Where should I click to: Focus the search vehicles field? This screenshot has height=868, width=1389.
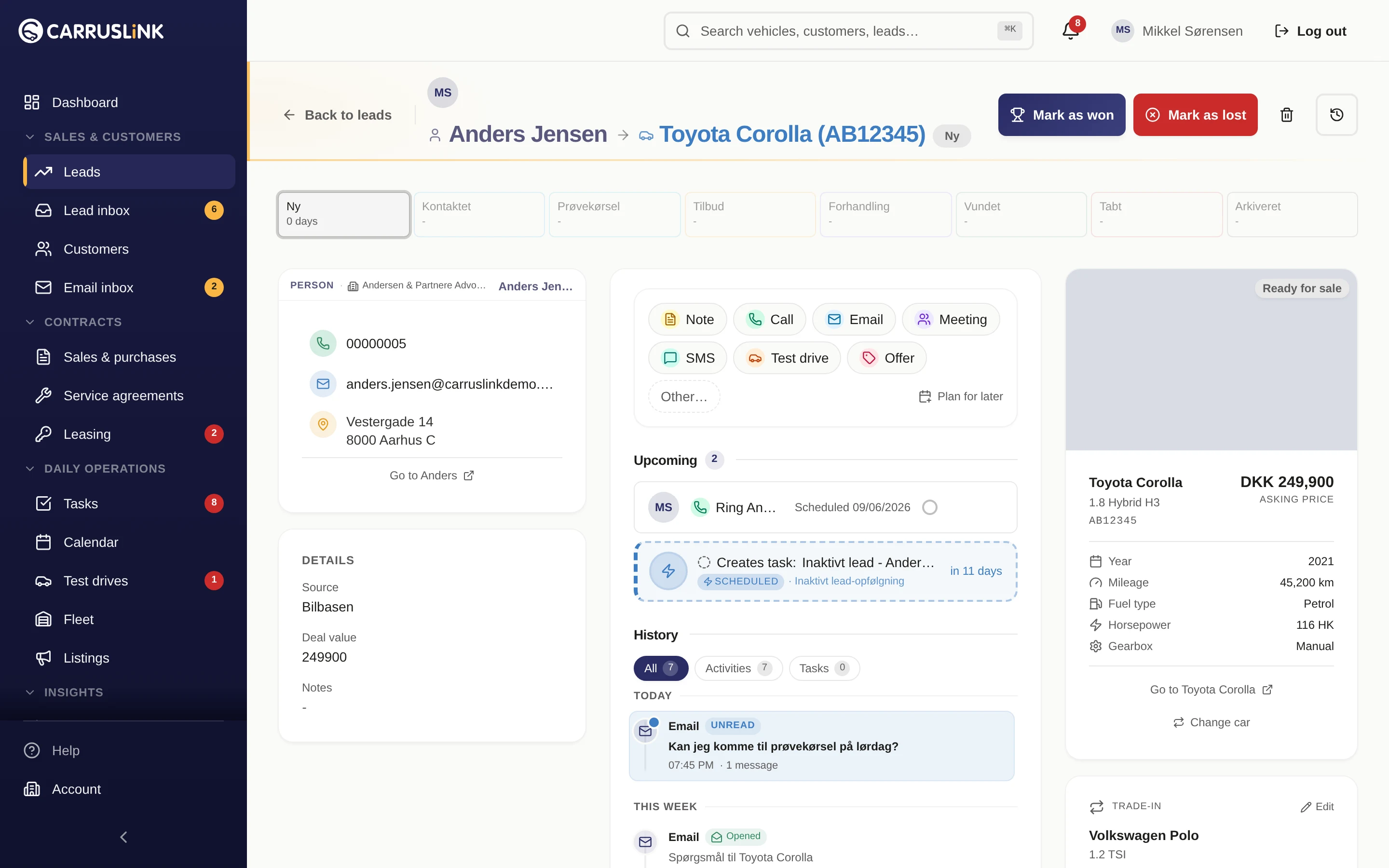848,31
